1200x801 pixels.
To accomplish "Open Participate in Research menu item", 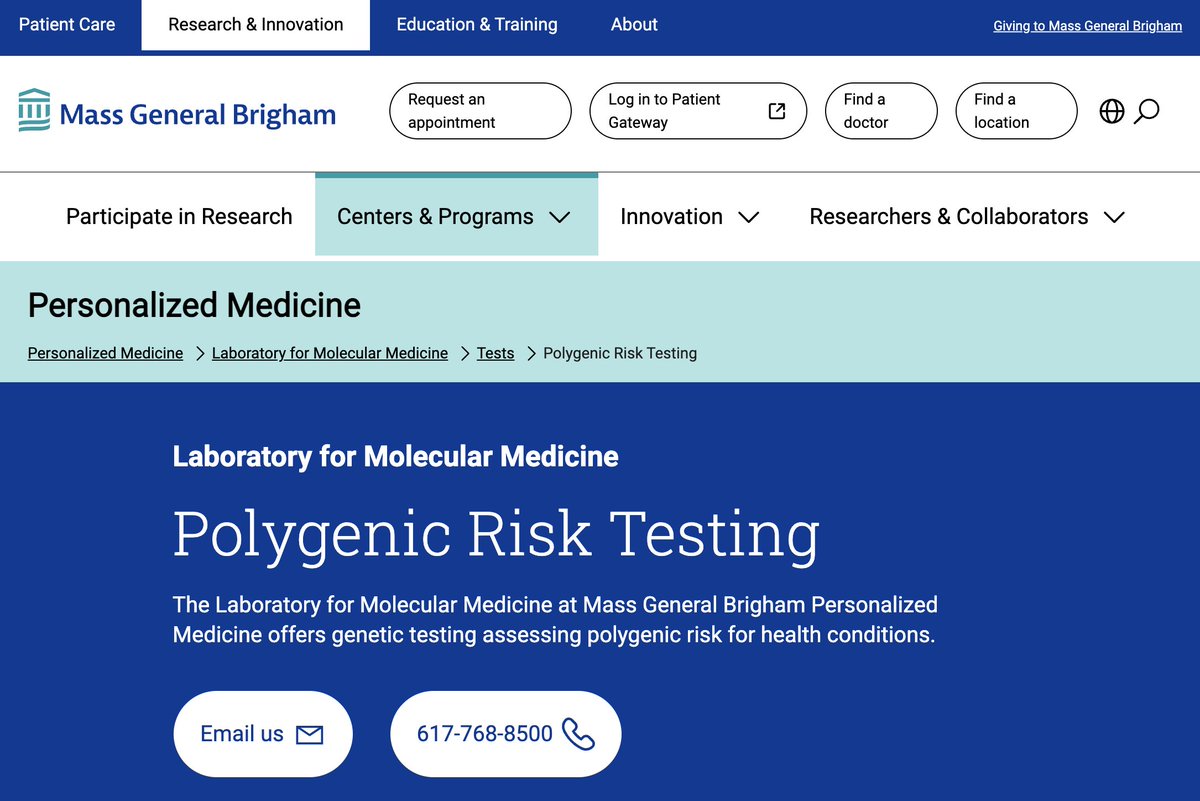I will coord(179,216).
